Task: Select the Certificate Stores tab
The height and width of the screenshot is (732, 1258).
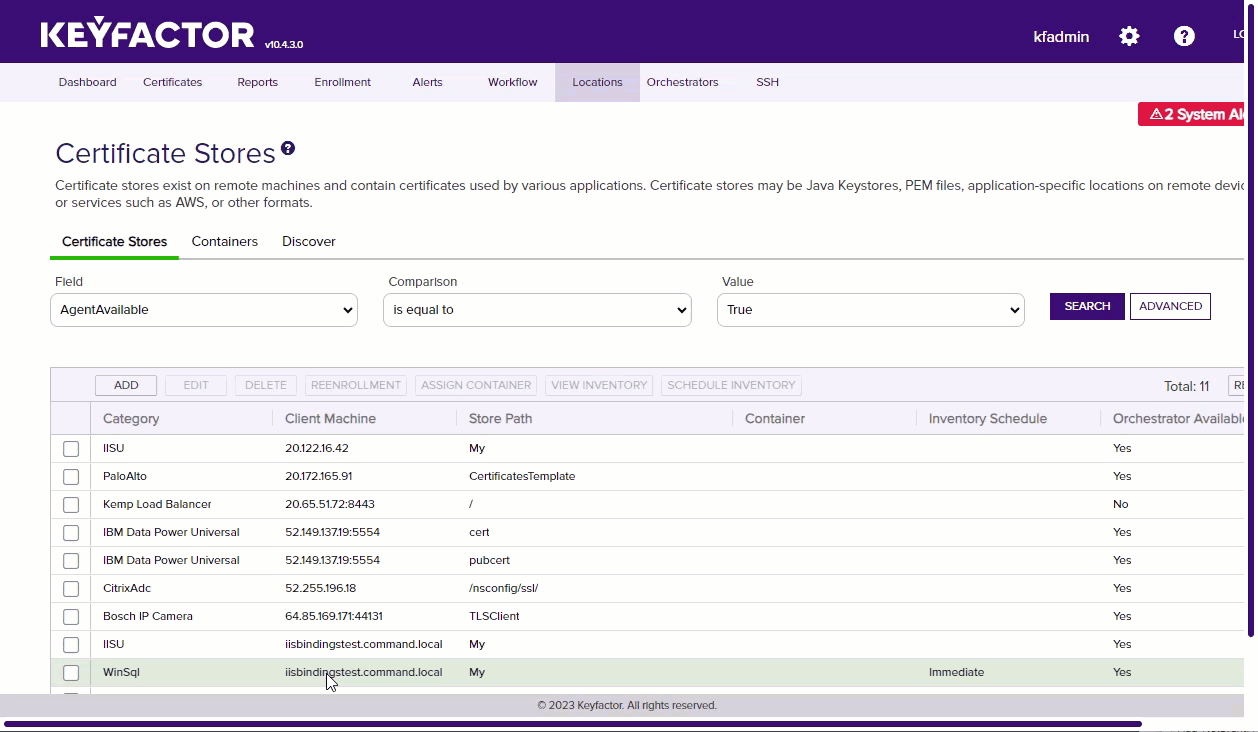Action: [115, 241]
